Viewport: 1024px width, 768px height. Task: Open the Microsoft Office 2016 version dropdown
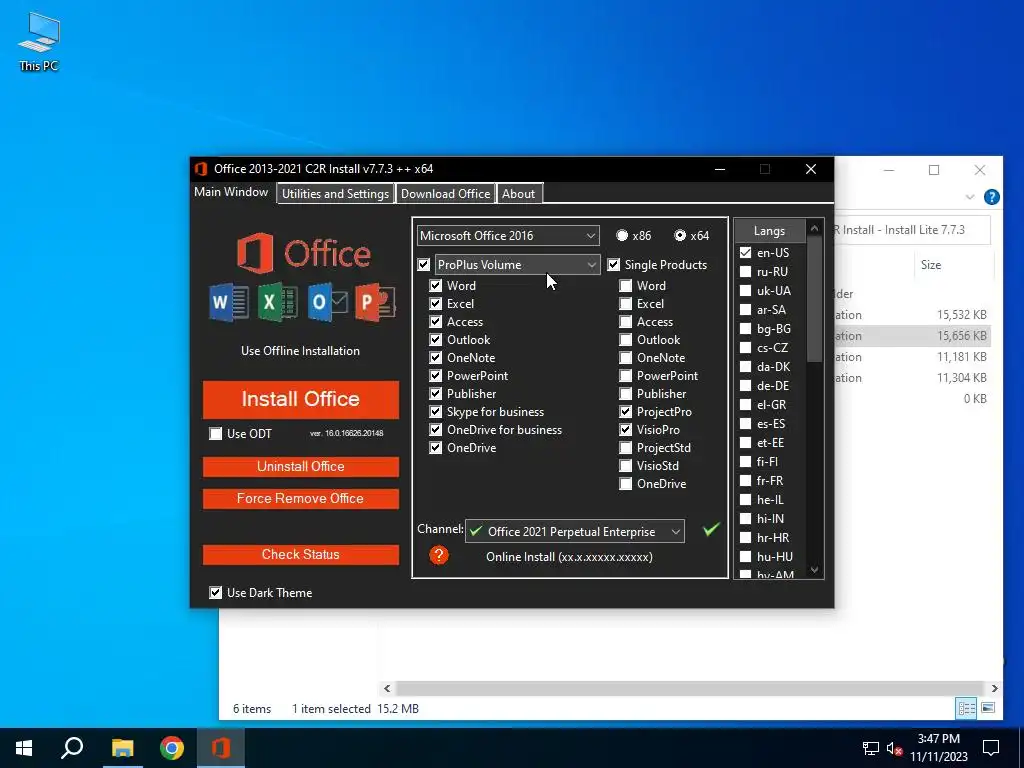pos(508,236)
